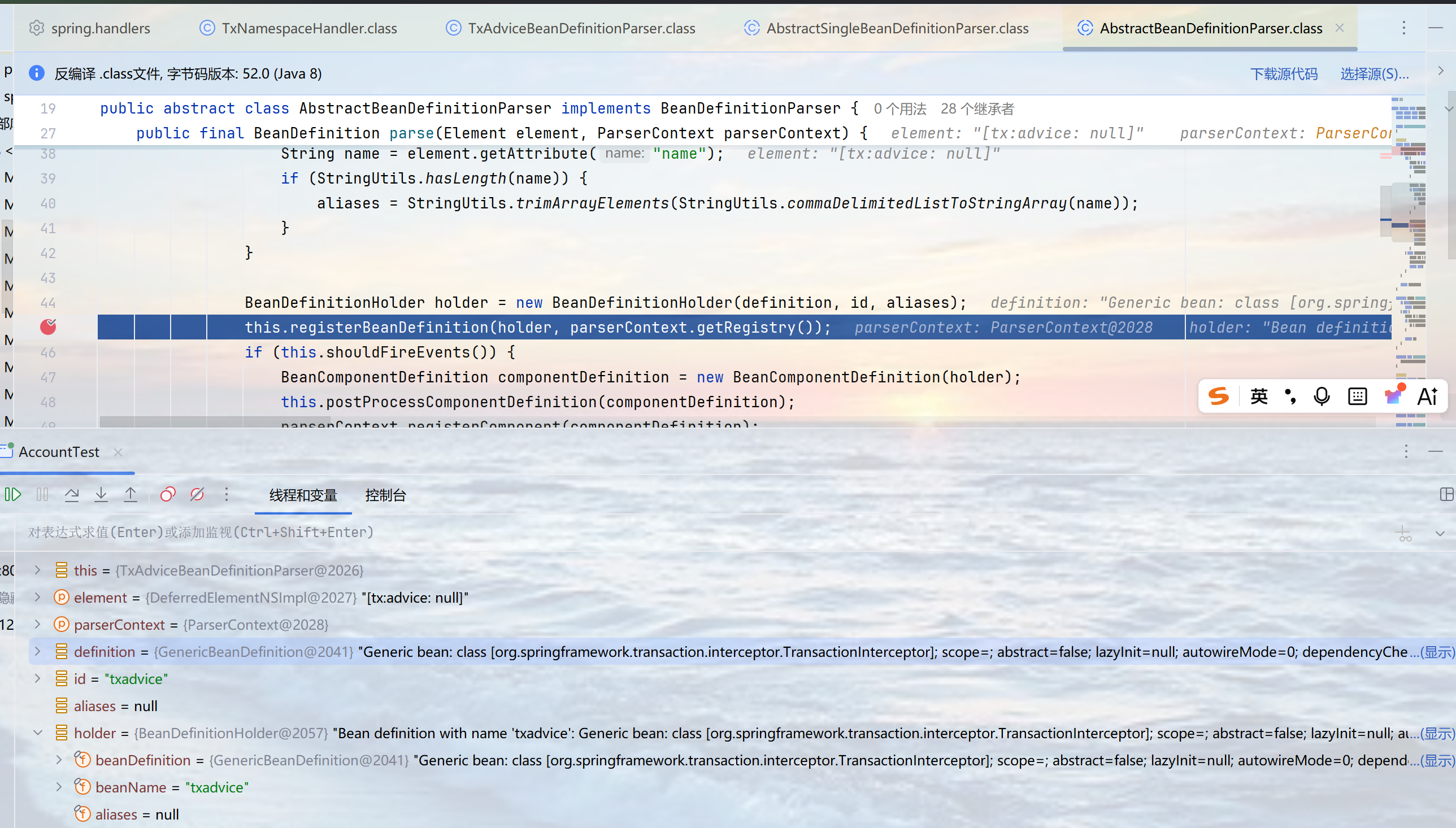Click the Sogou microphone voice input icon
The width and height of the screenshot is (1456, 828).
point(1322,396)
